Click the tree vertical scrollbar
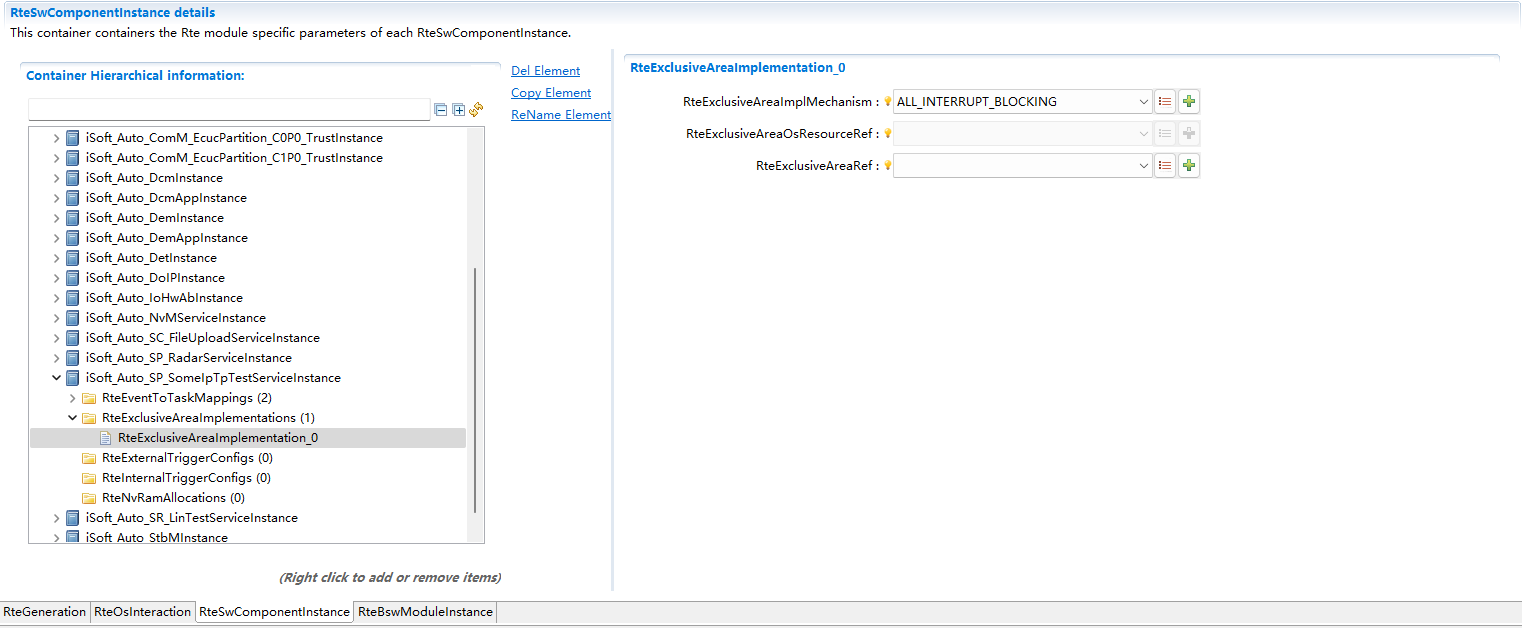This screenshot has height=628, width=1522. (x=475, y=390)
